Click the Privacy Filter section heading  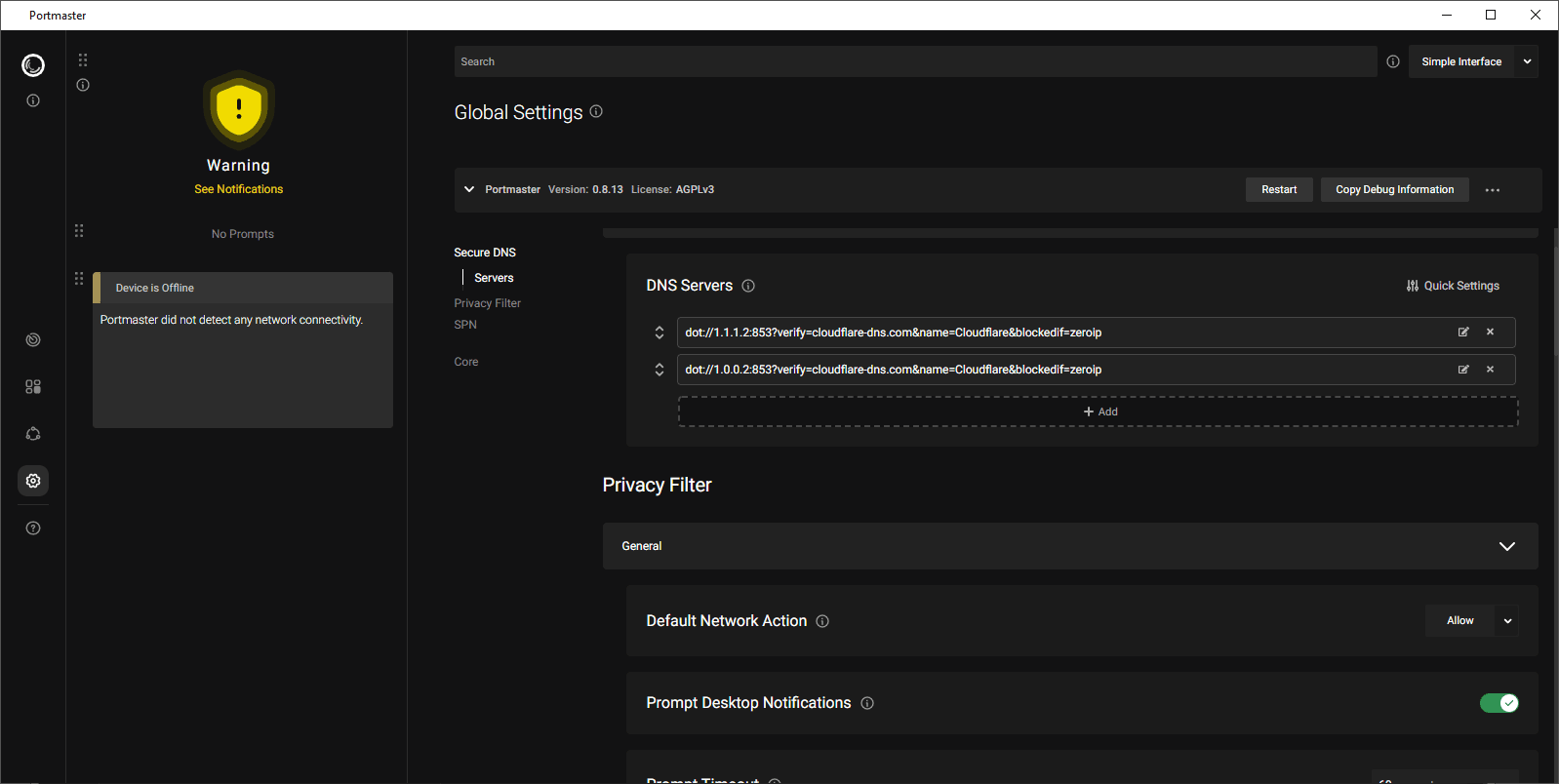coord(657,485)
